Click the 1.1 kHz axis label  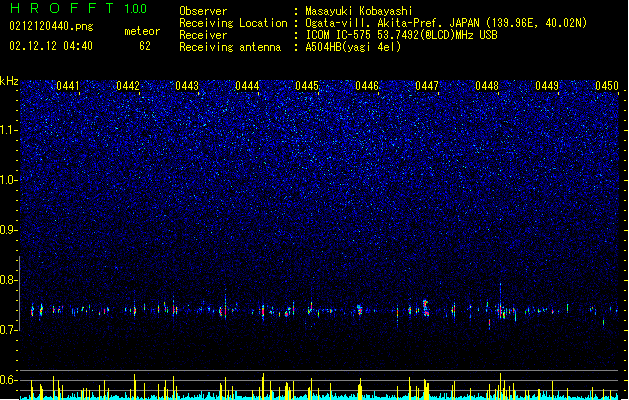8,130
